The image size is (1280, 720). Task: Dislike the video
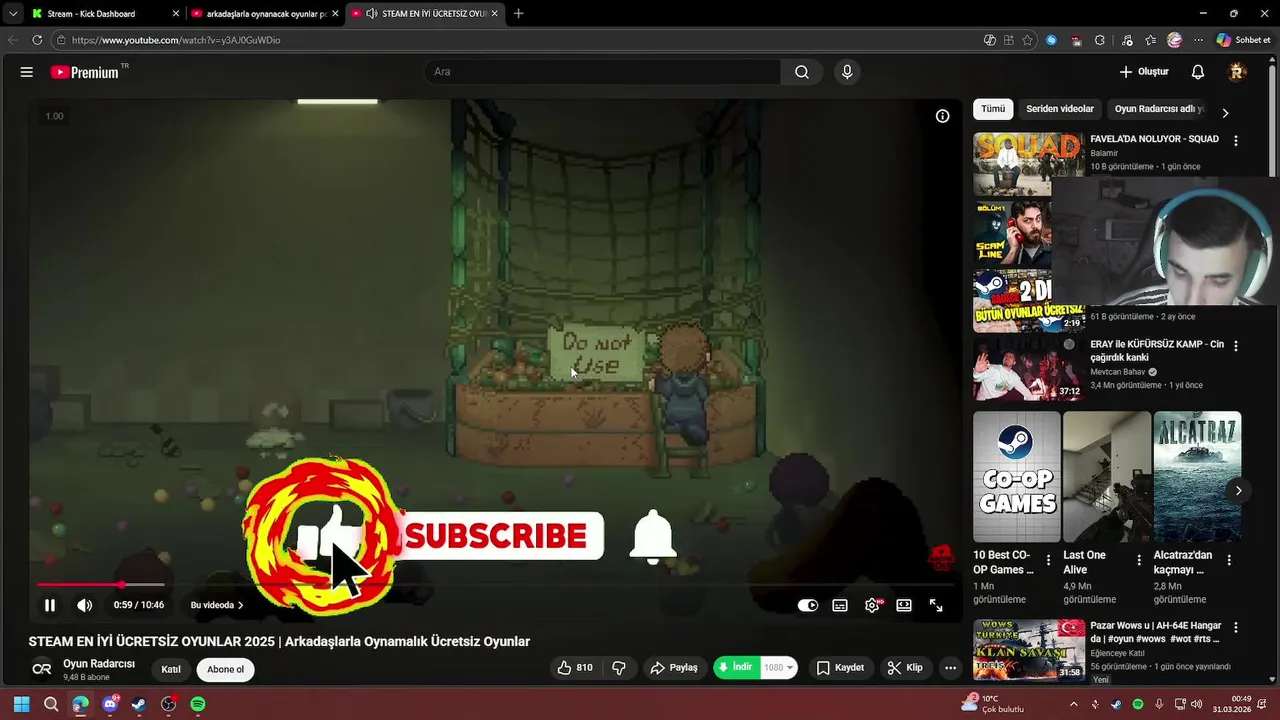click(x=619, y=668)
